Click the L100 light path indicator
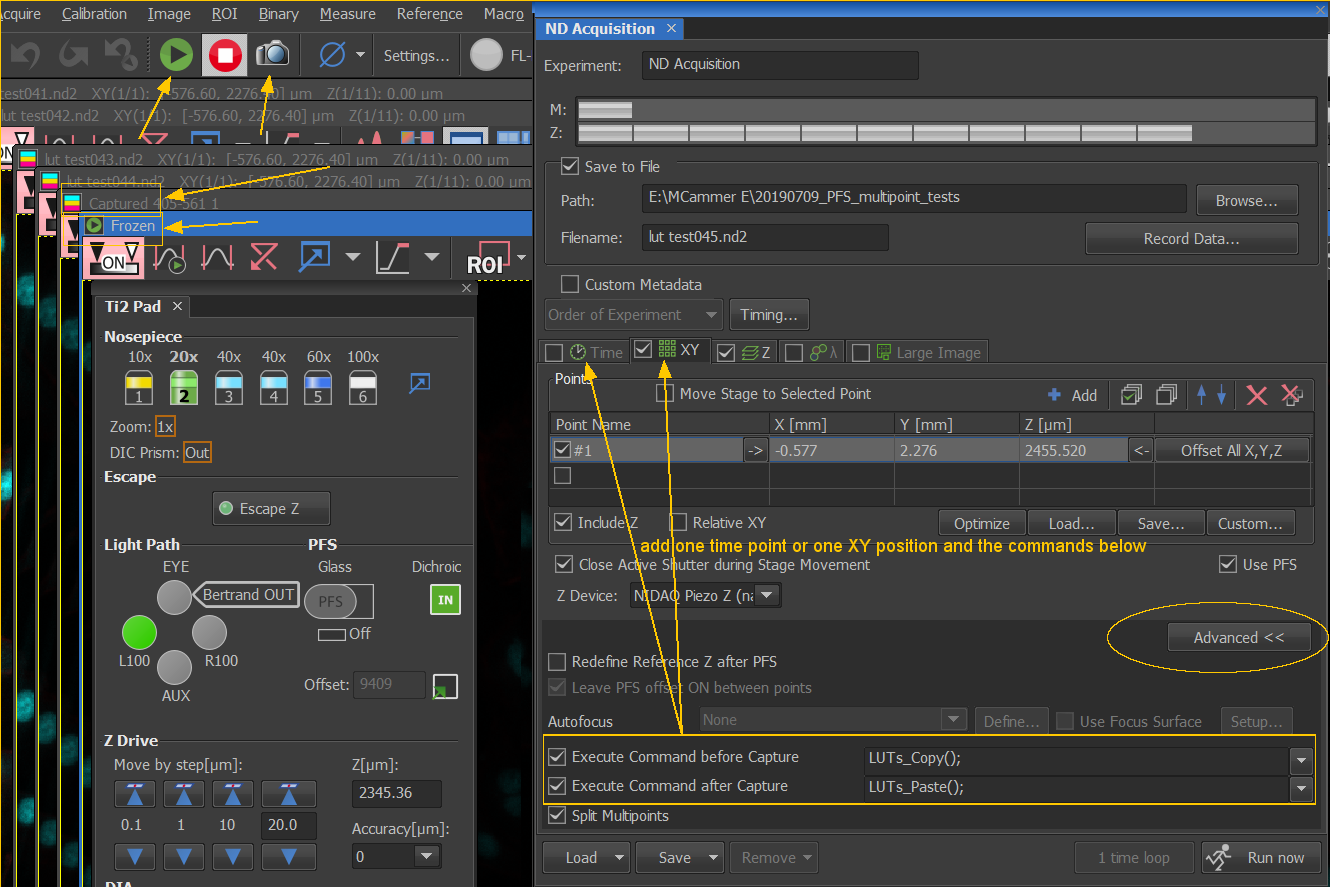Screen dimensions: 1330x887 click(x=140, y=633)
